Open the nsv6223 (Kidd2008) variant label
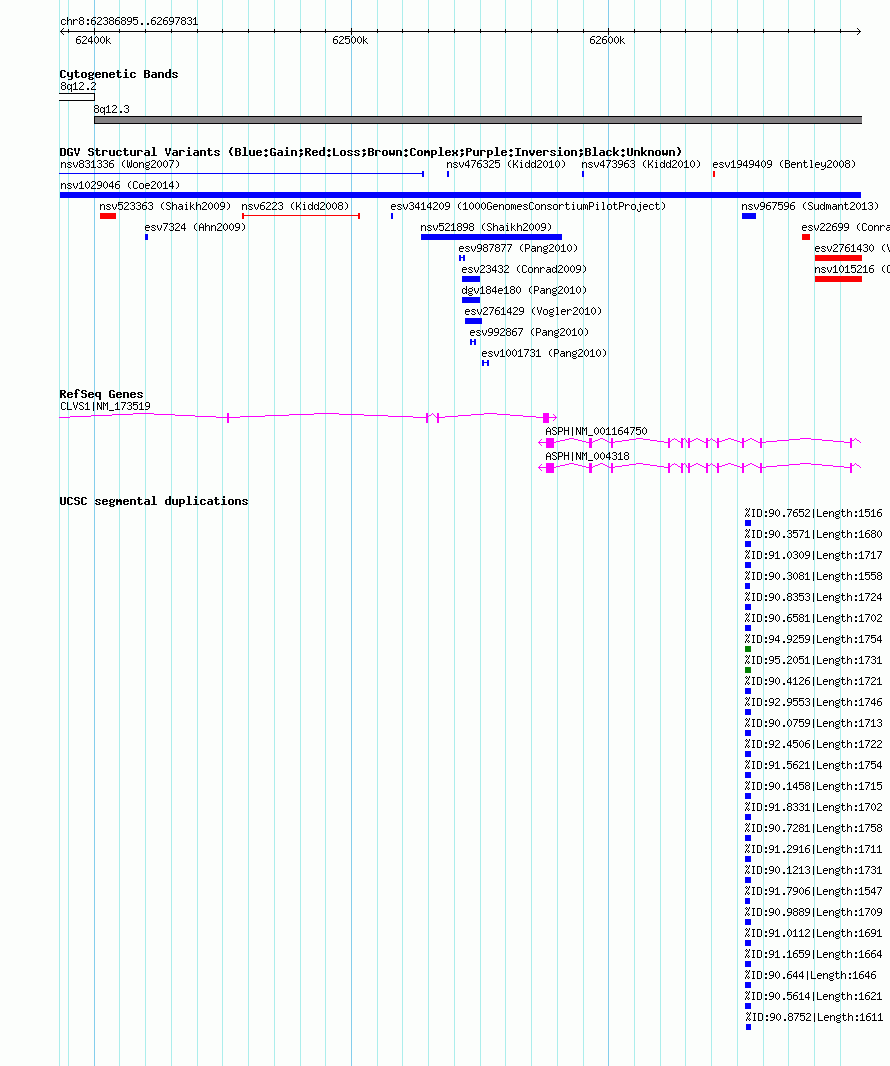Screen dimensions: 890x1066 (295, 207)
